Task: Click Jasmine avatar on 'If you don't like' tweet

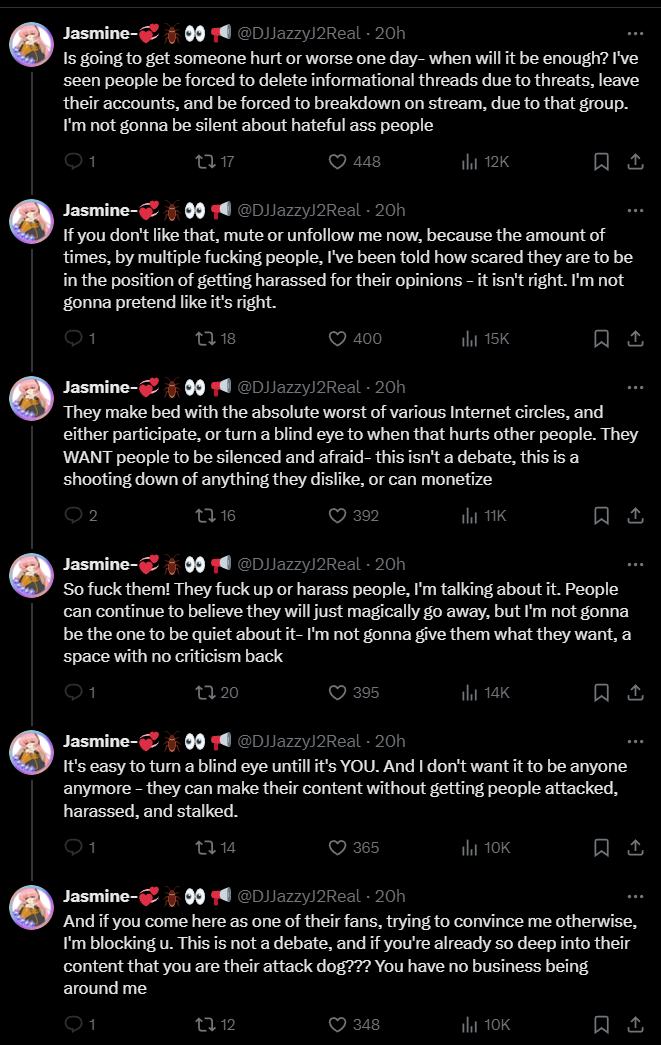Action: [31, 221]
